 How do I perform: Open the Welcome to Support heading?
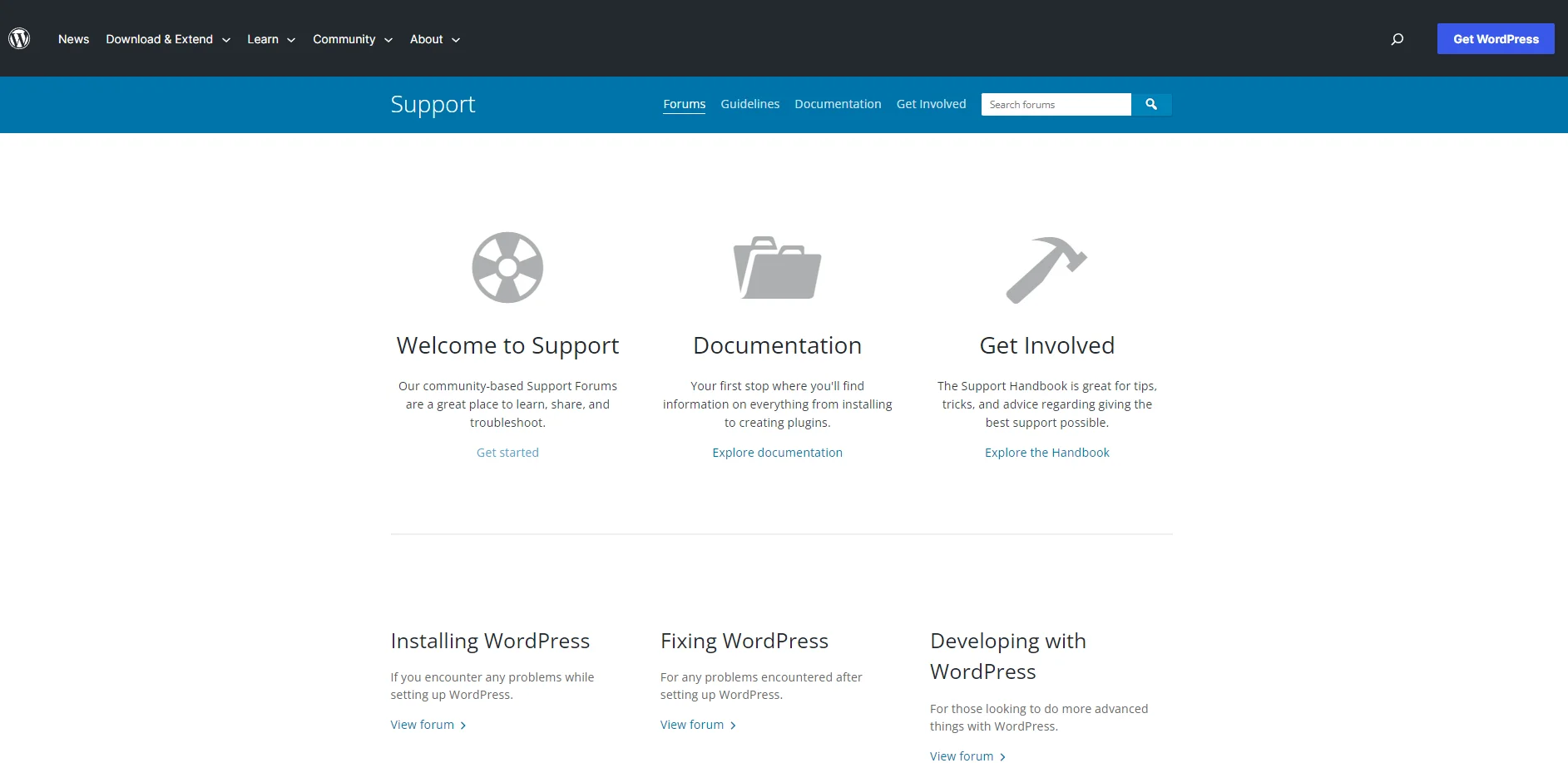(x=507, y=345)
